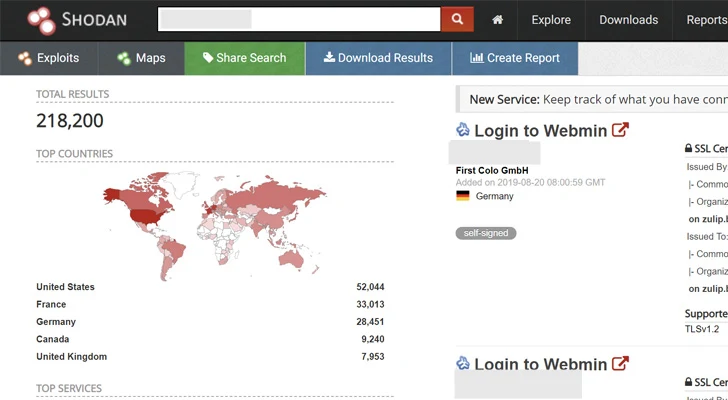This screenshot has height=400, width=728.
Task: Switch to the Exploits tab
Action: [49, 58]
